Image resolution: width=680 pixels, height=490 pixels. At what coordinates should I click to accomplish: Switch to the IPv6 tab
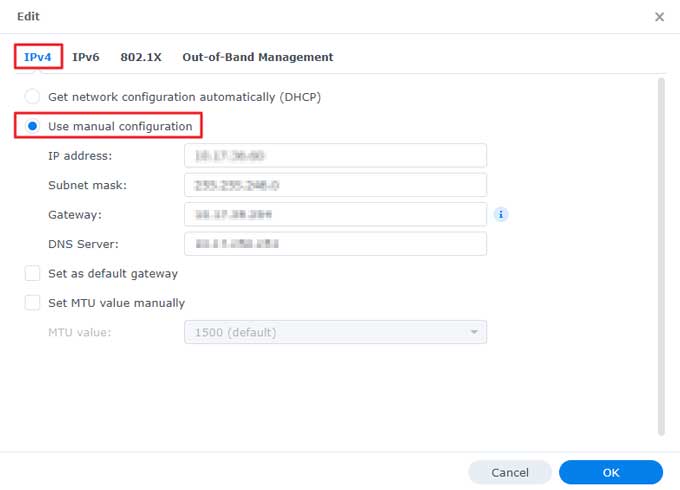tap(86, 57)
